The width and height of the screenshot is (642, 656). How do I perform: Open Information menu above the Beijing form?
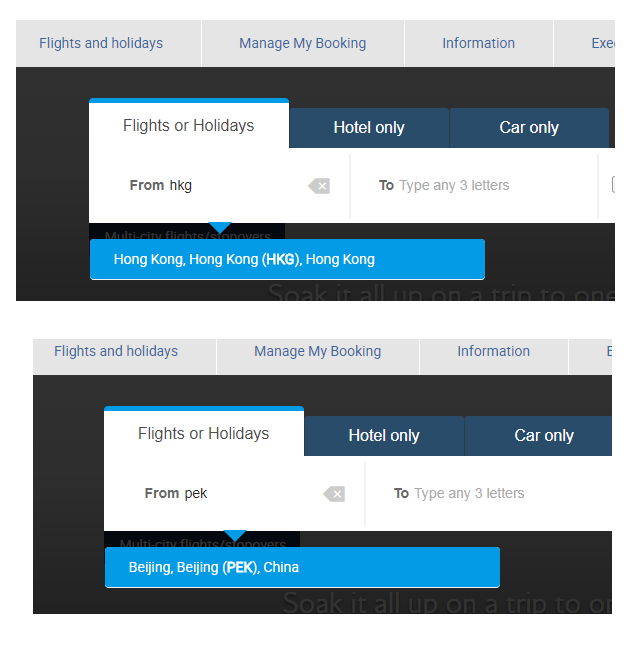coord(494,352)
